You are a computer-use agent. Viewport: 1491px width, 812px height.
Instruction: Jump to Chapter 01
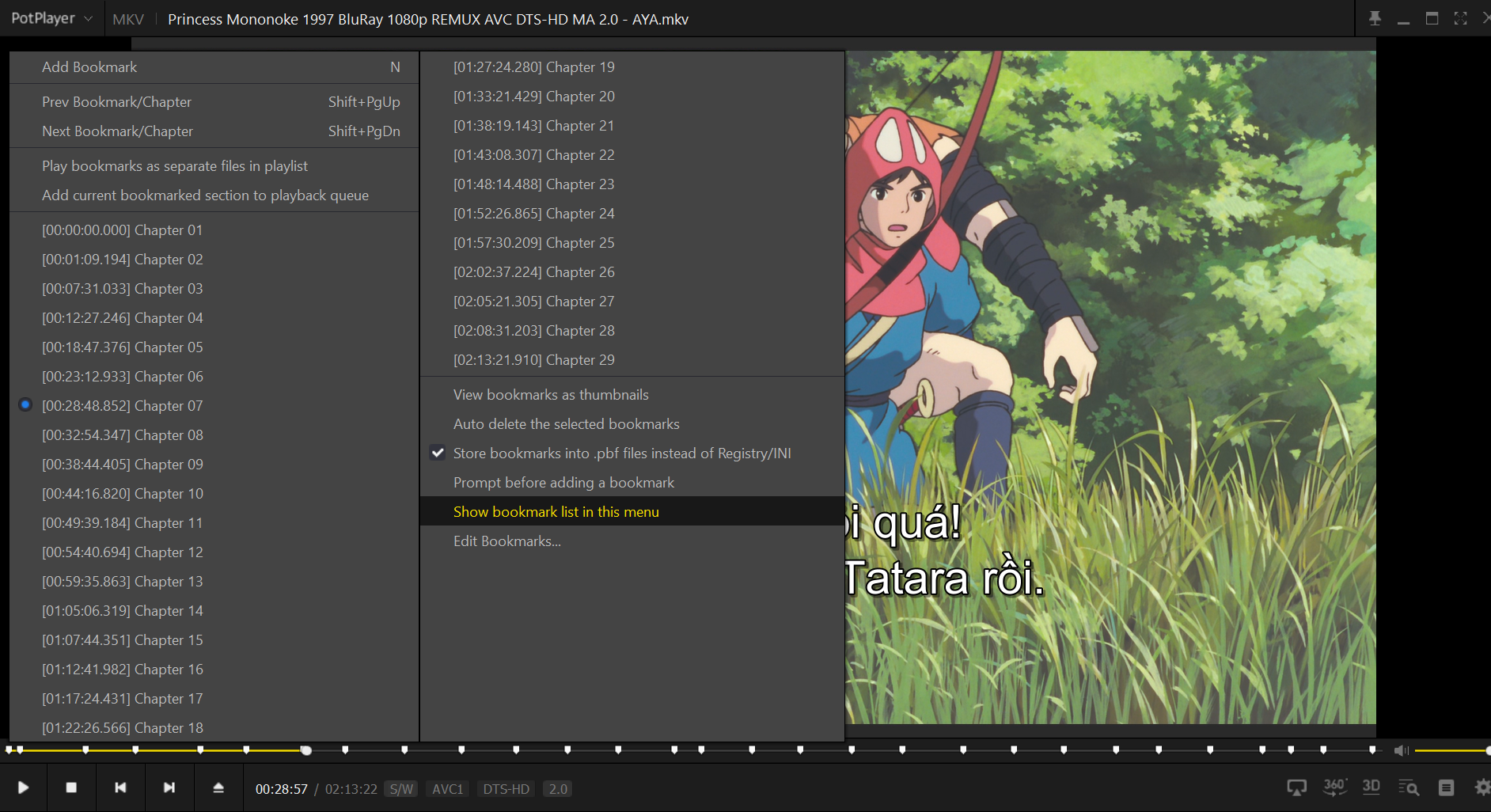(214, 230)
